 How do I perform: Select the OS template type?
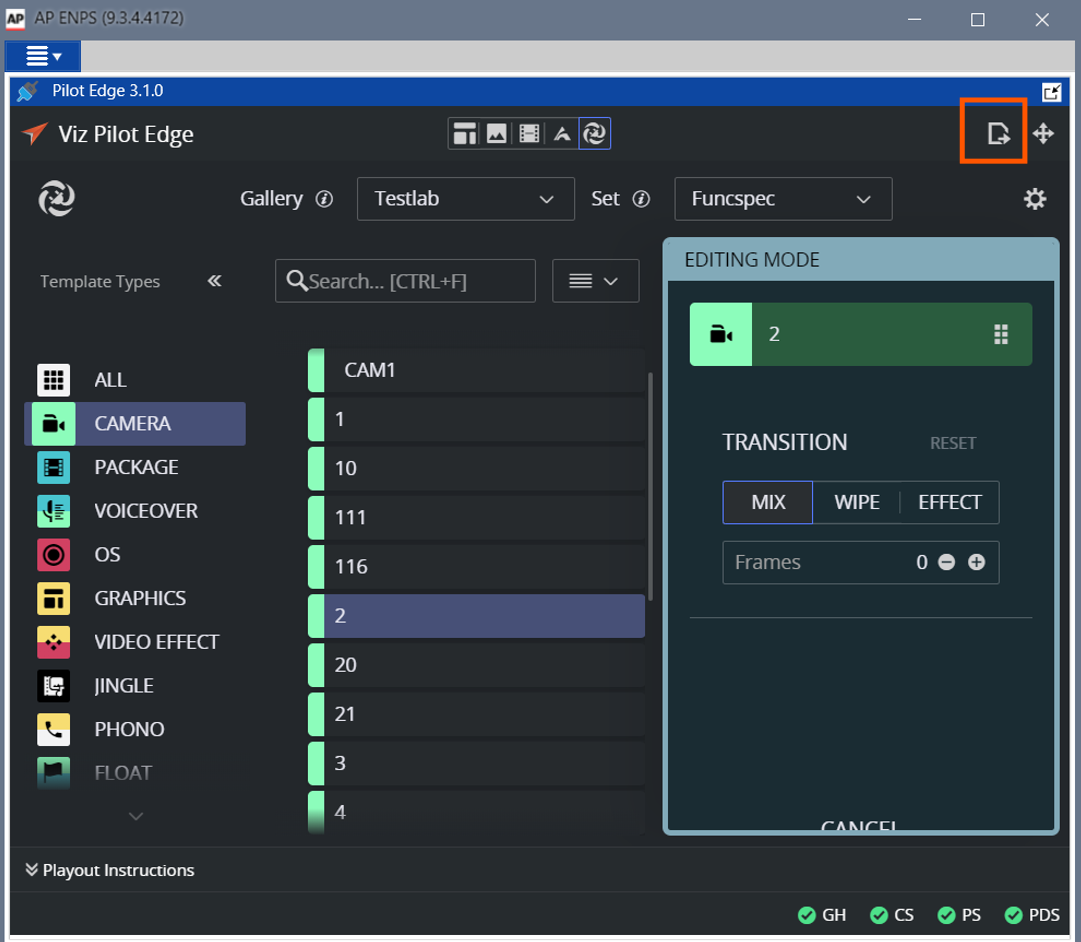coord(135,554)
